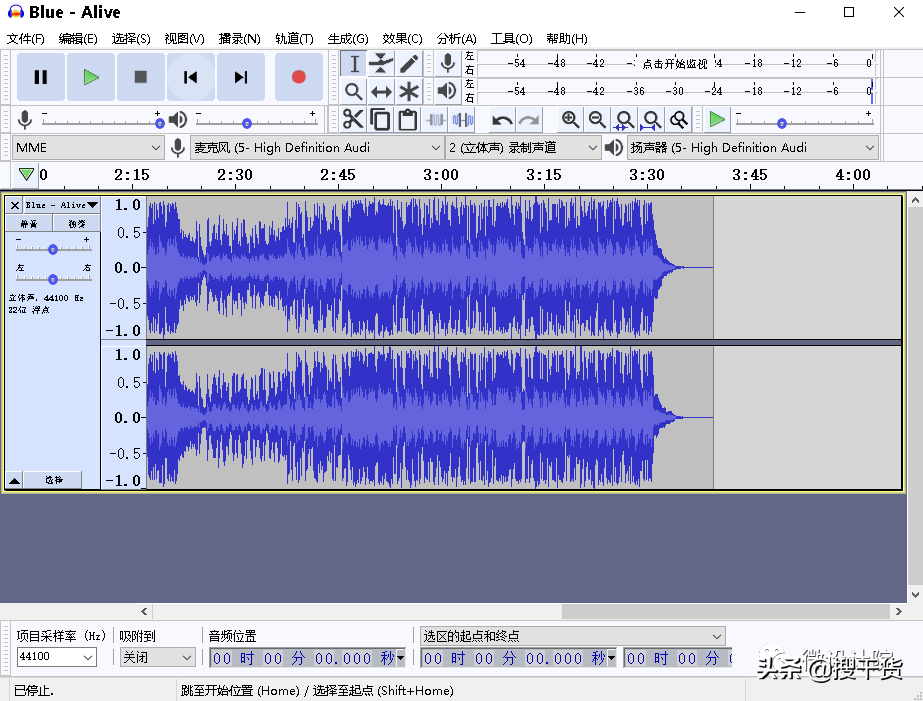Open the Blue - Alive track menu

pos(61,205)
